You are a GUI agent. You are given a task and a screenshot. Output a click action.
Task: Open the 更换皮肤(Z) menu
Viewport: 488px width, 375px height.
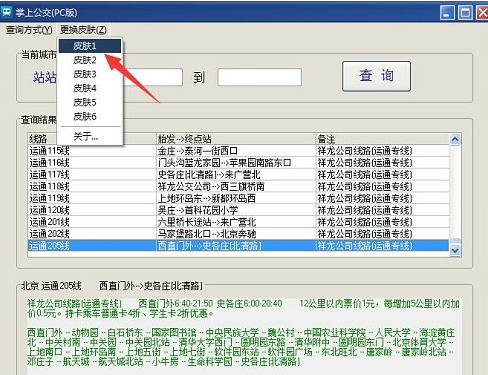click(x=83, y=30)
